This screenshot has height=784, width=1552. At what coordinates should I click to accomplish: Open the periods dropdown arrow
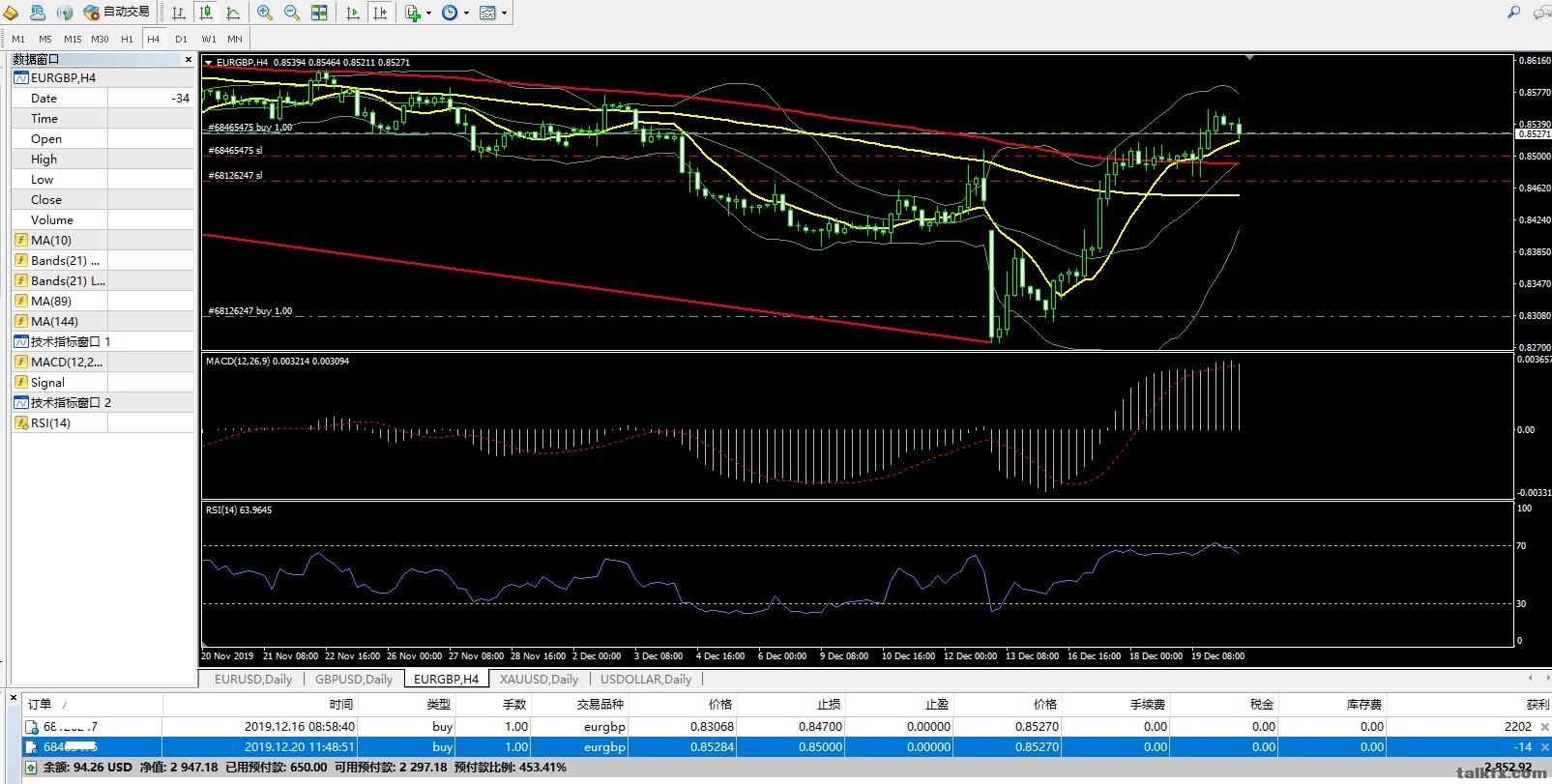(466, 14)
